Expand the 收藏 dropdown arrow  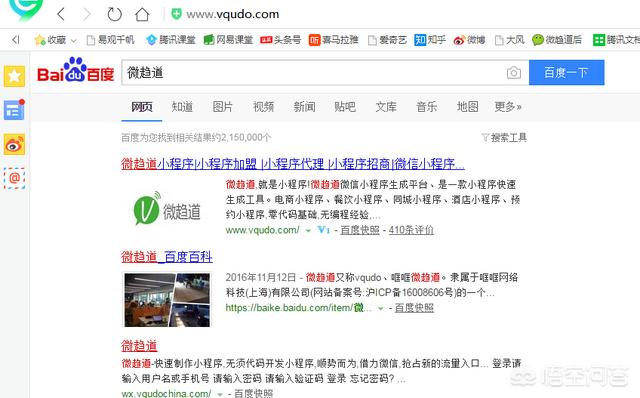pyautogui.click(x=73, y=40)
